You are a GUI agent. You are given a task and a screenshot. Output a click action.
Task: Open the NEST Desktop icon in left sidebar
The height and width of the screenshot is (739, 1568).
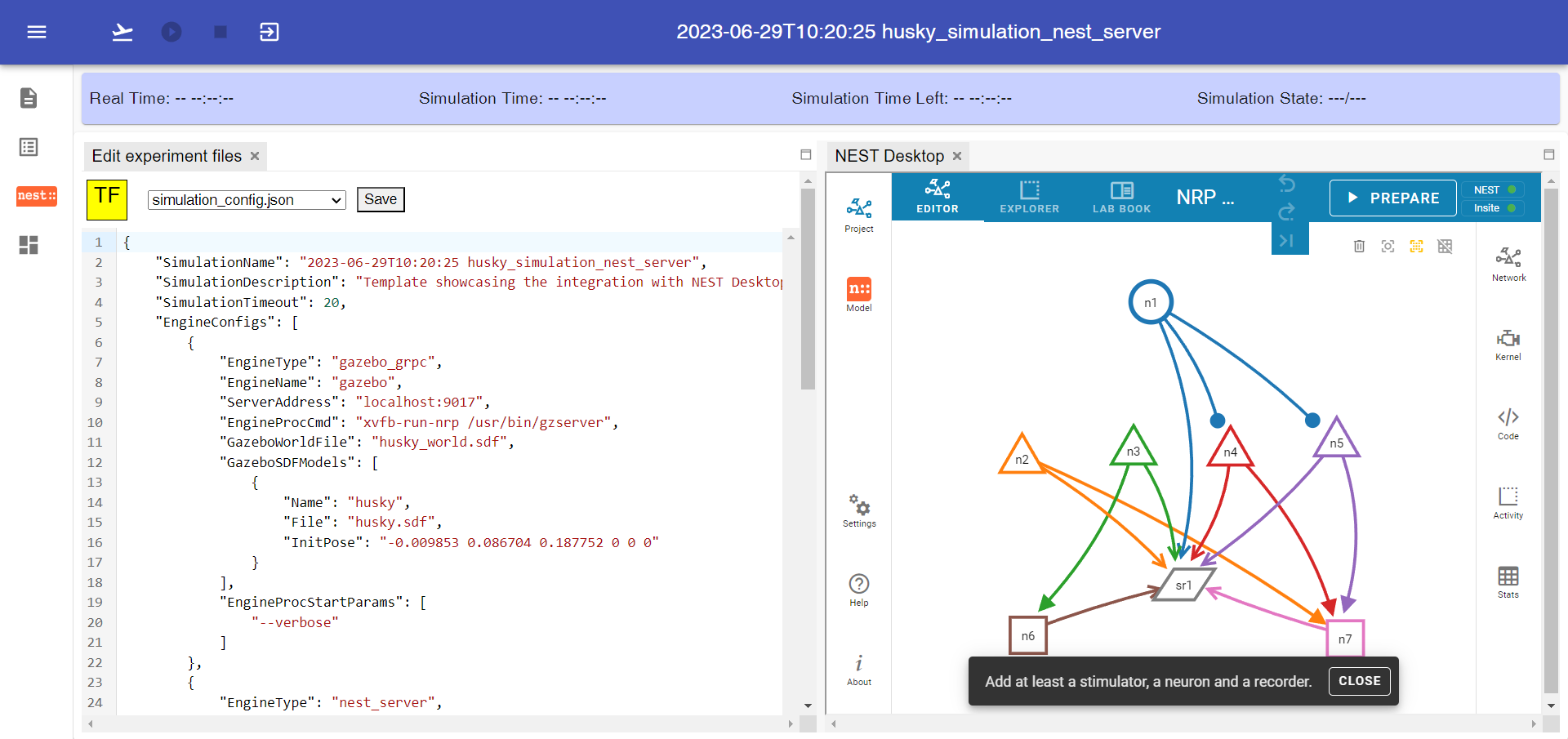[x=37, y=196]
